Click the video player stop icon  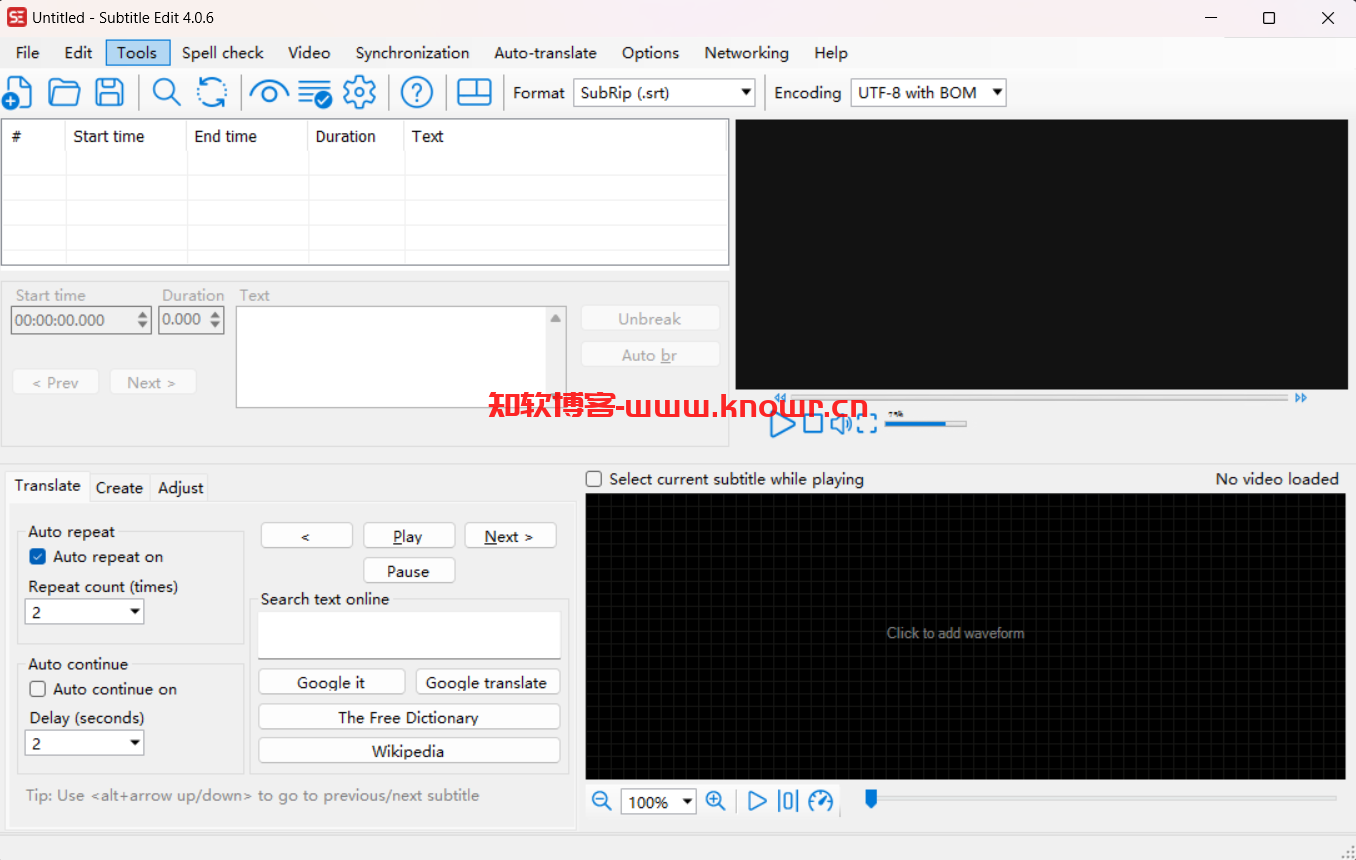click(x=813, y=423)
